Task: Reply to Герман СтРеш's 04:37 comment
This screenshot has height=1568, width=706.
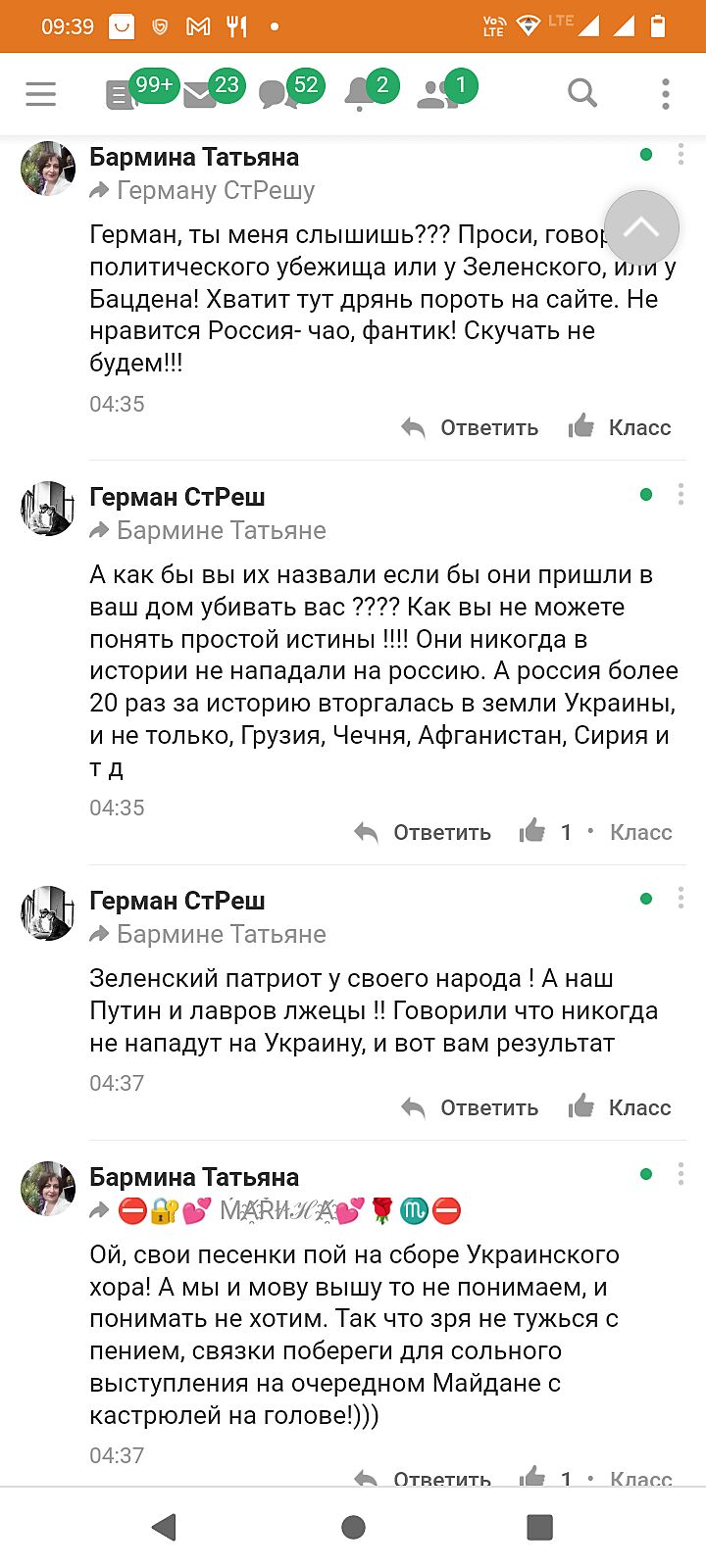Action: [x=471, y=1108]
